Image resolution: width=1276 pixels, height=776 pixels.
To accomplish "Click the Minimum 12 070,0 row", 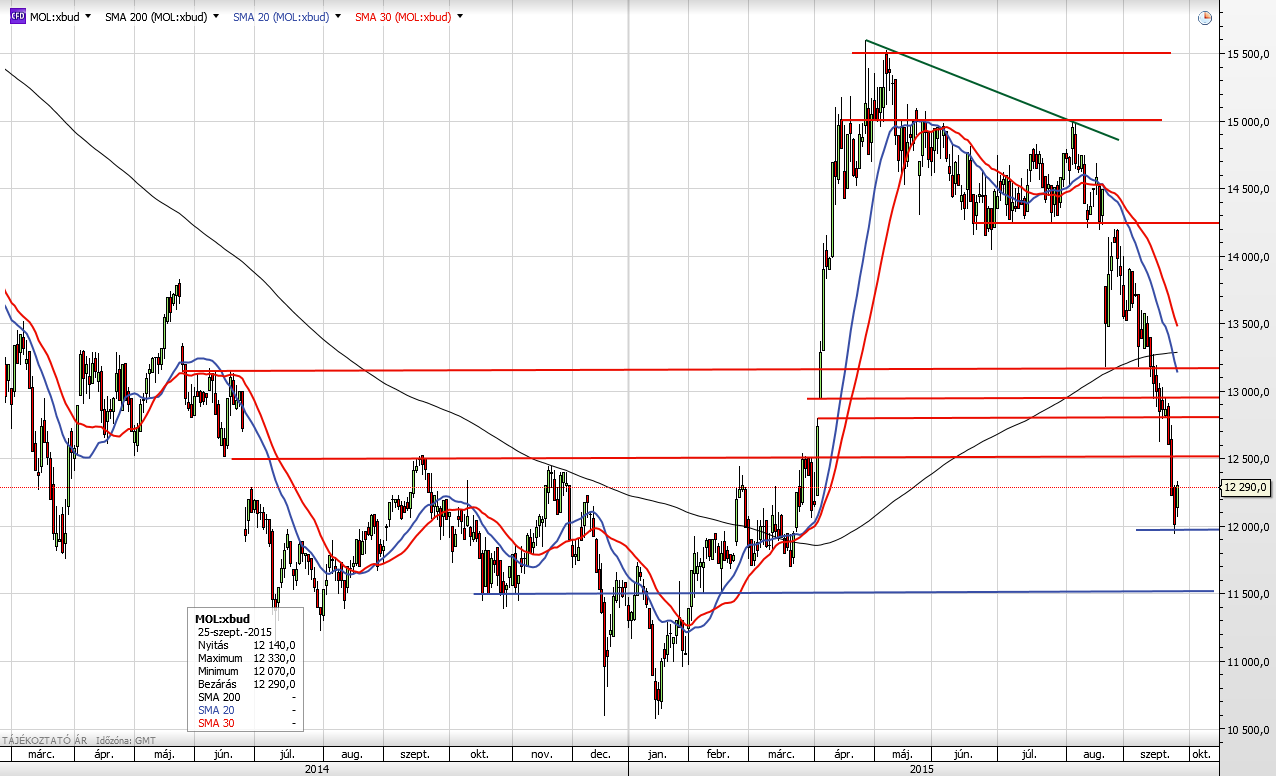I will pos(246,671).
